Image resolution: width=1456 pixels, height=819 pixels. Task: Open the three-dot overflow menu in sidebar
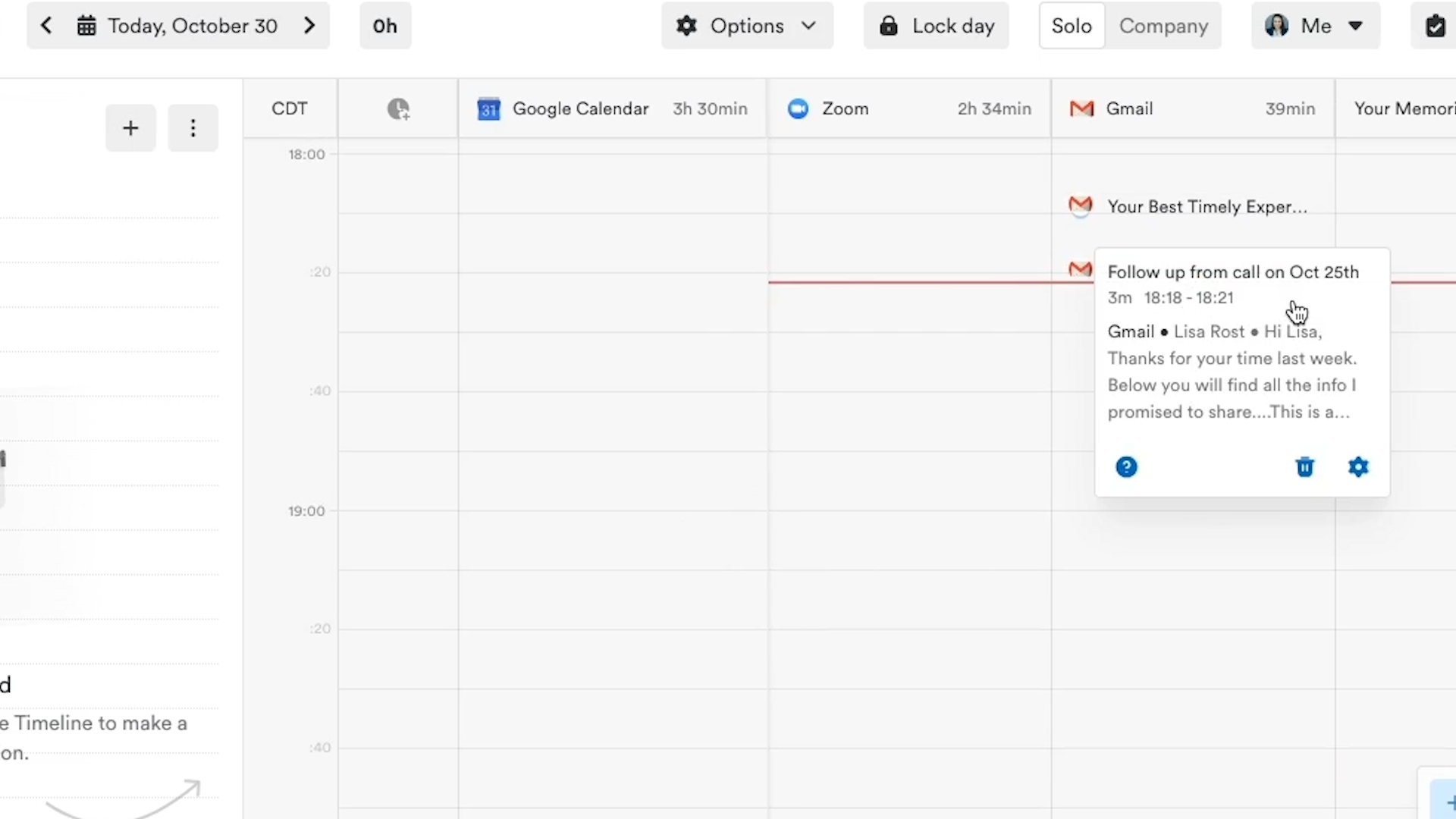[193, 127]
